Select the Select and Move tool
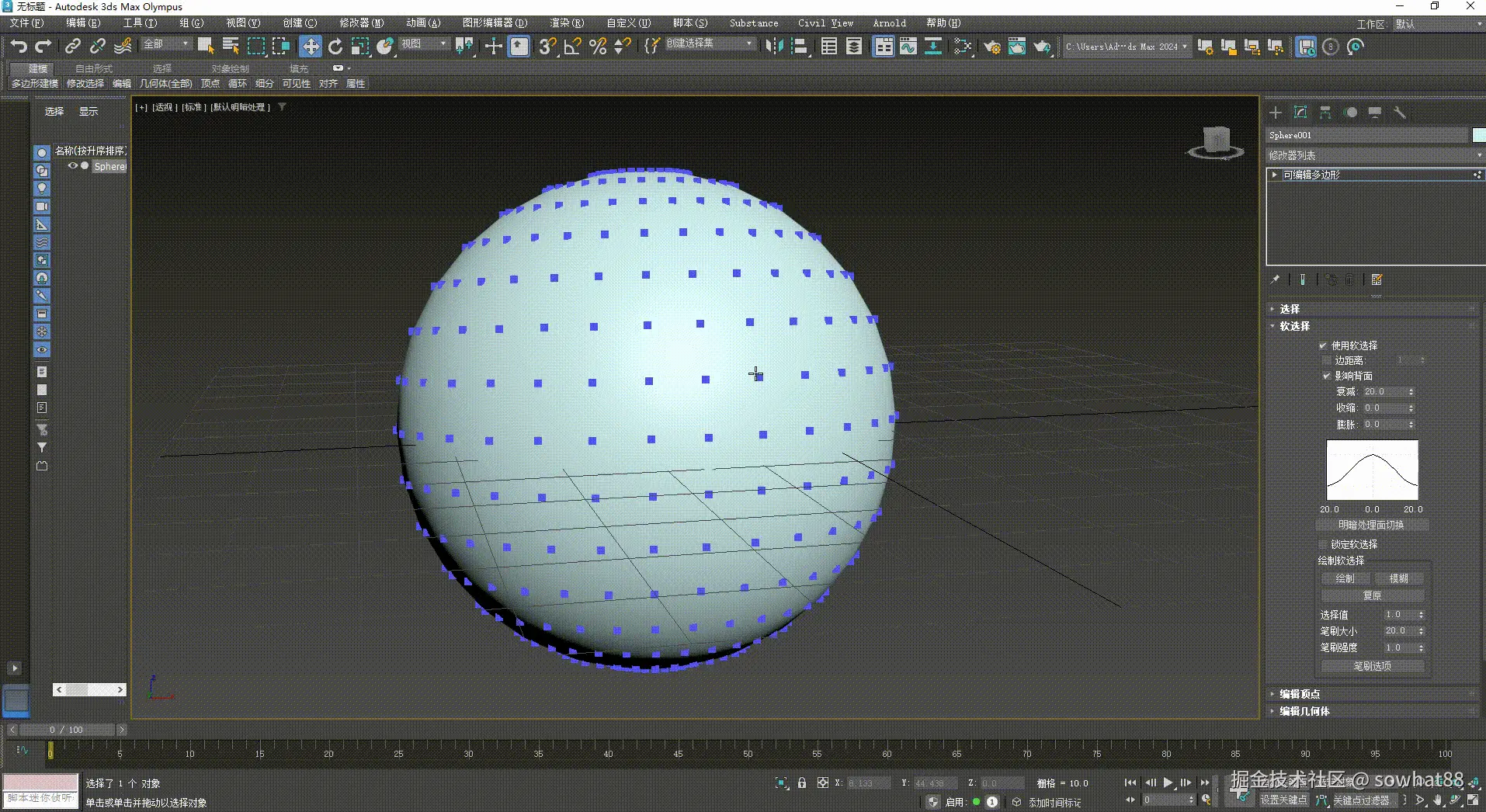 click(x=310, y=47)
